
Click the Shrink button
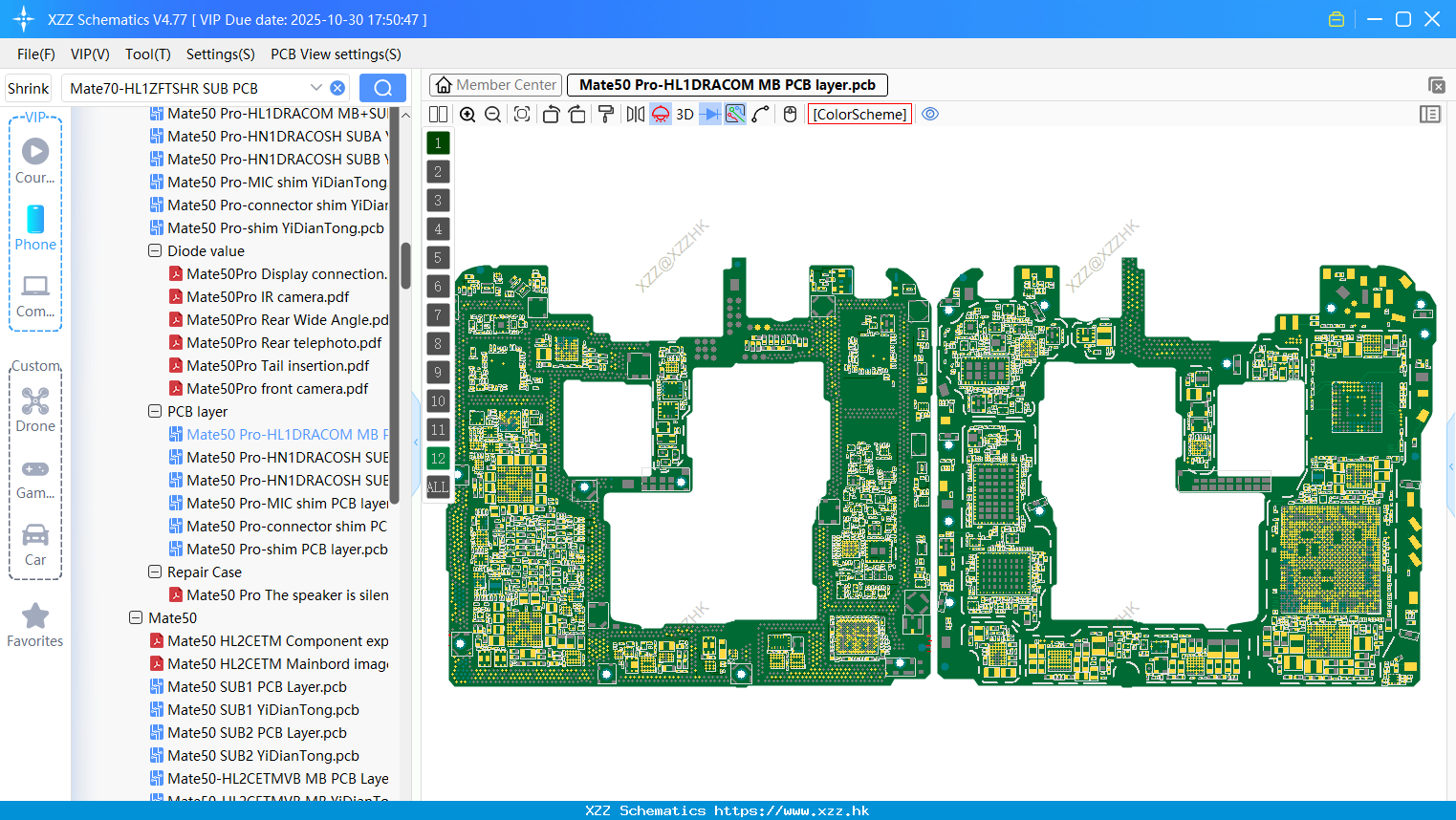[28, 88]
